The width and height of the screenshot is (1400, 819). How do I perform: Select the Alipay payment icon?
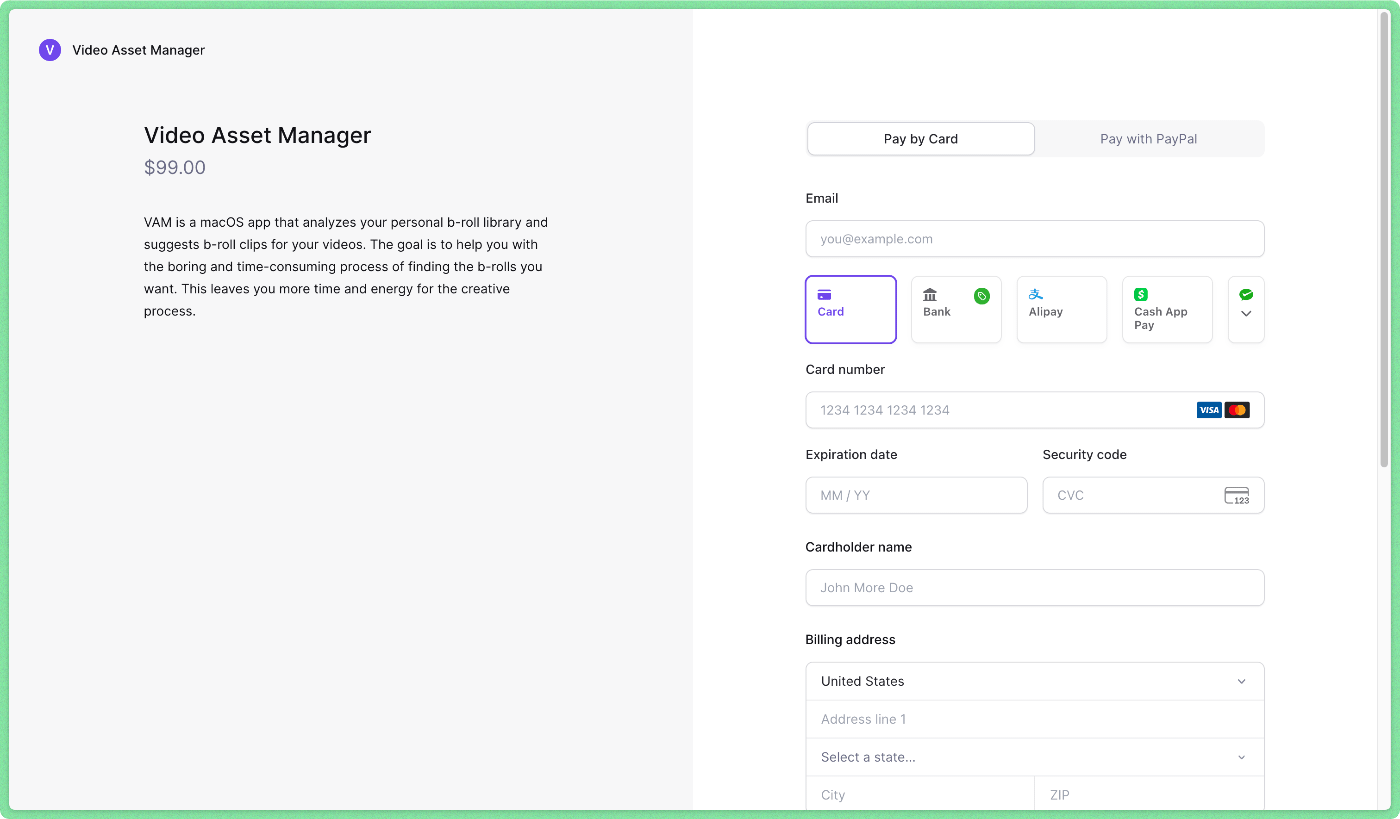tap(1036, 294)
